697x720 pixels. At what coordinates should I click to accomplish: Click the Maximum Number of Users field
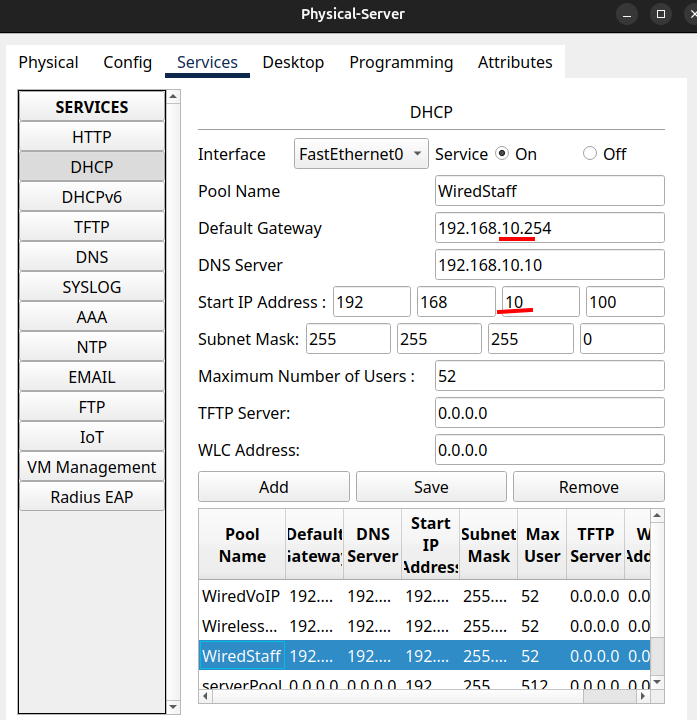pos(550,376)
